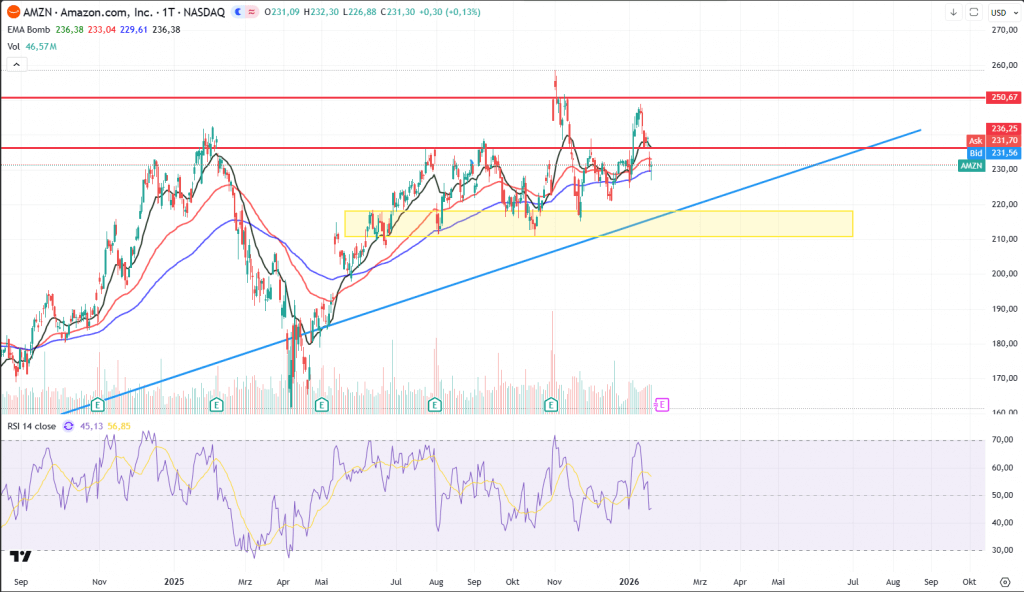Select the RSI 14 close legend label

click(x=32, y=425)
